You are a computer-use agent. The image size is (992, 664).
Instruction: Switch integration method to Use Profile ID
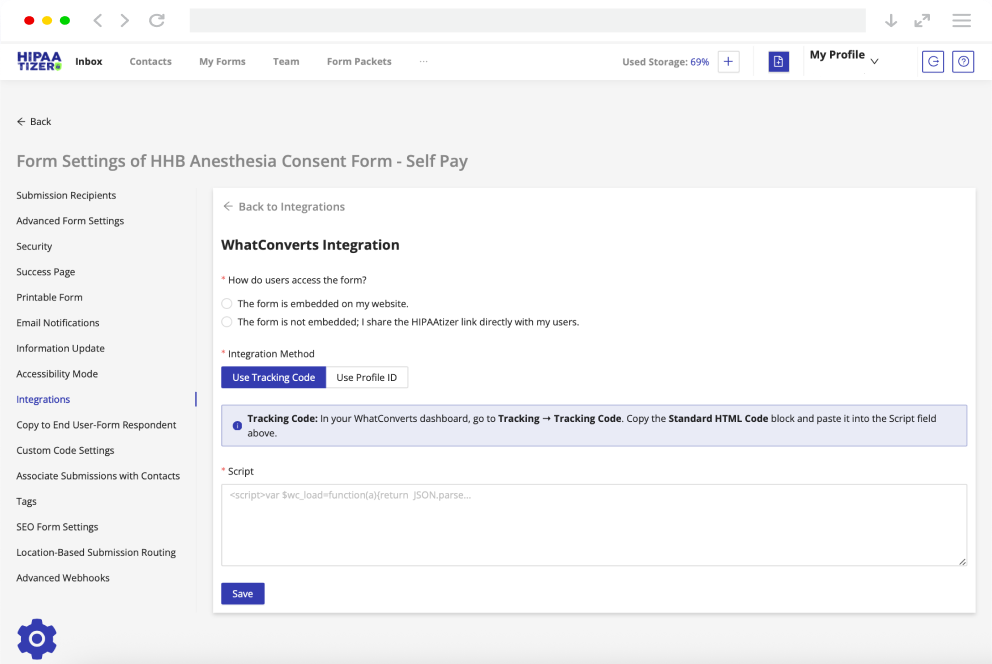coord(366,377)
